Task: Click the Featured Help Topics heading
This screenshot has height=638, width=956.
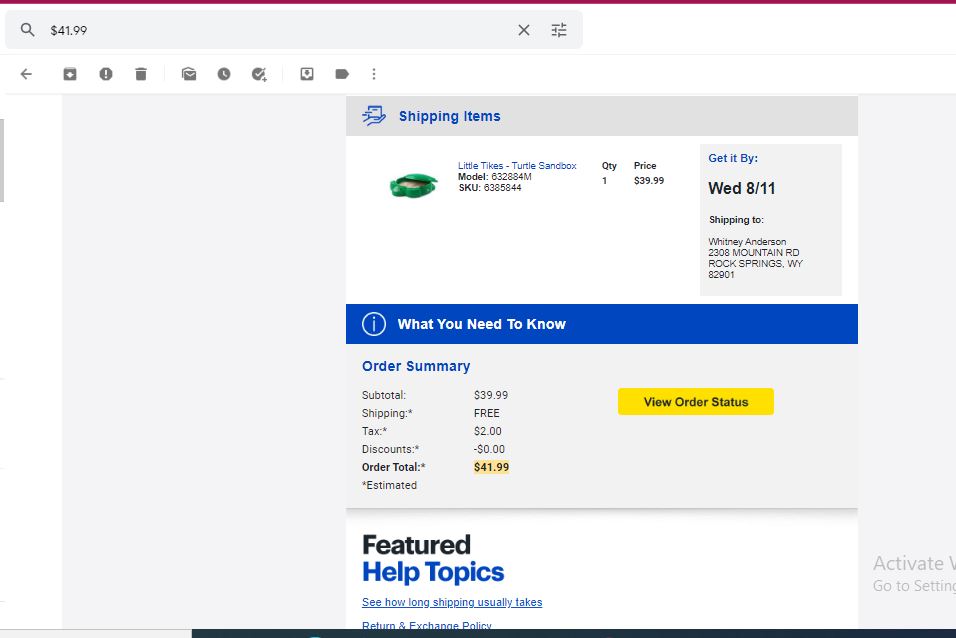Action: pos(433,559)
